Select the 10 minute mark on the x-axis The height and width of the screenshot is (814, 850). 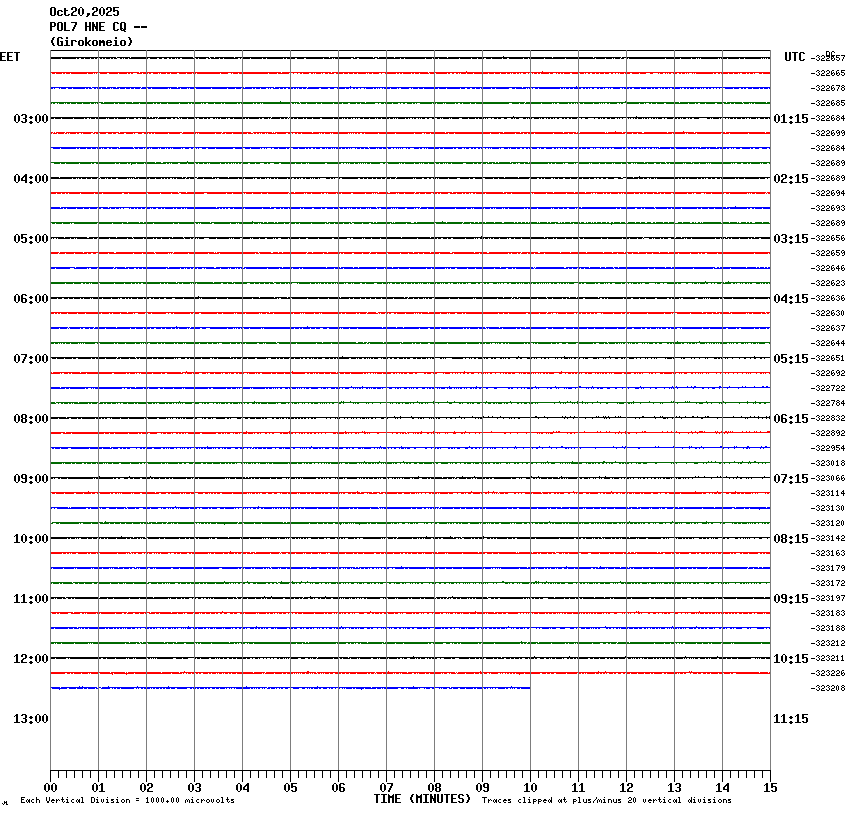530,788
